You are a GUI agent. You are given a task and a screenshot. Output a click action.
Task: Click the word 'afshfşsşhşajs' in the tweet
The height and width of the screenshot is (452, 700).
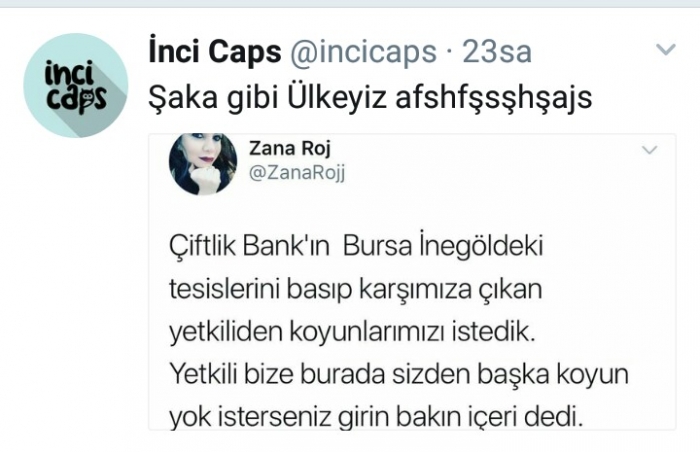point(494,98)
